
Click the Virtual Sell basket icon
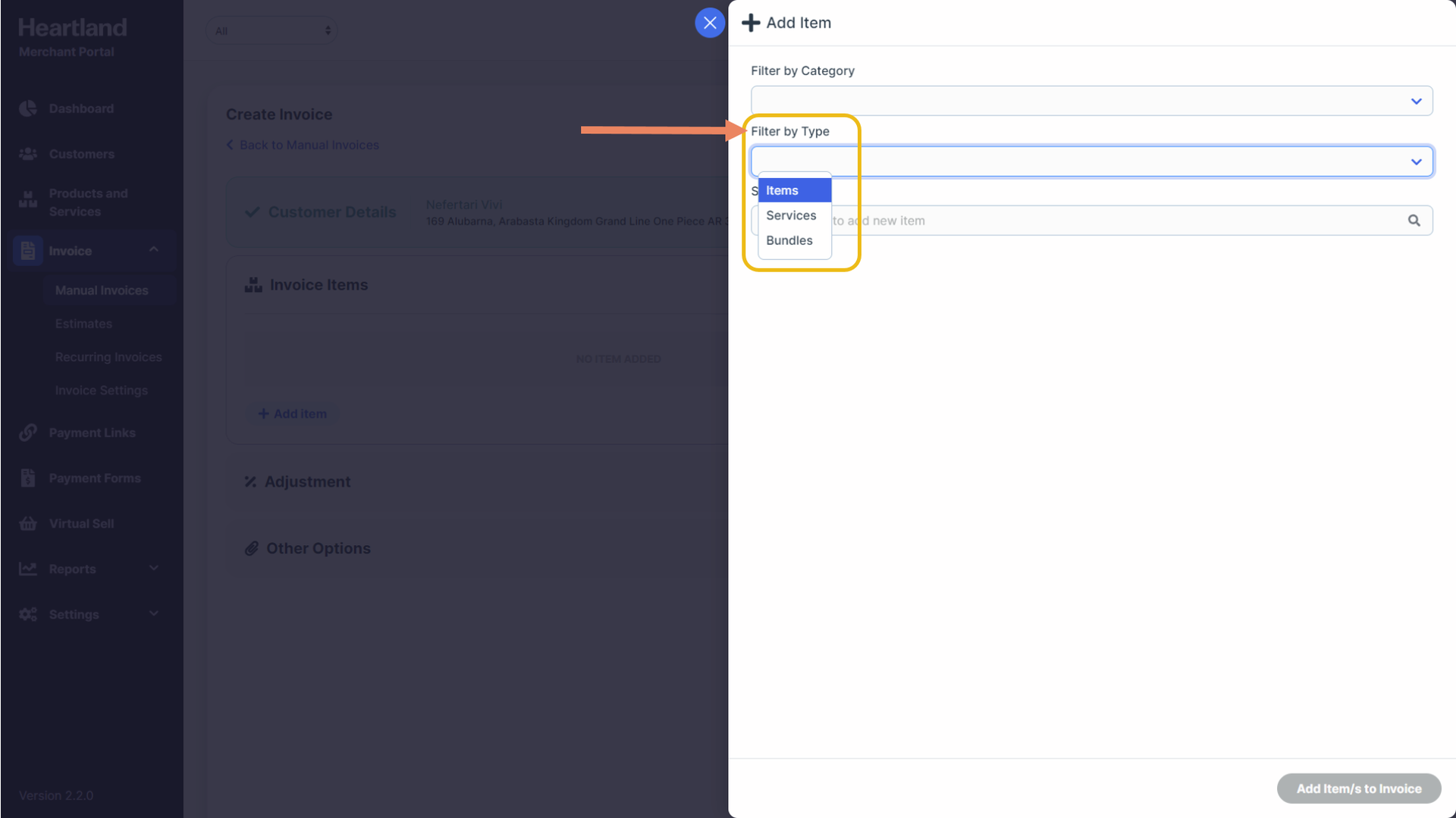[x=28, y=524]
